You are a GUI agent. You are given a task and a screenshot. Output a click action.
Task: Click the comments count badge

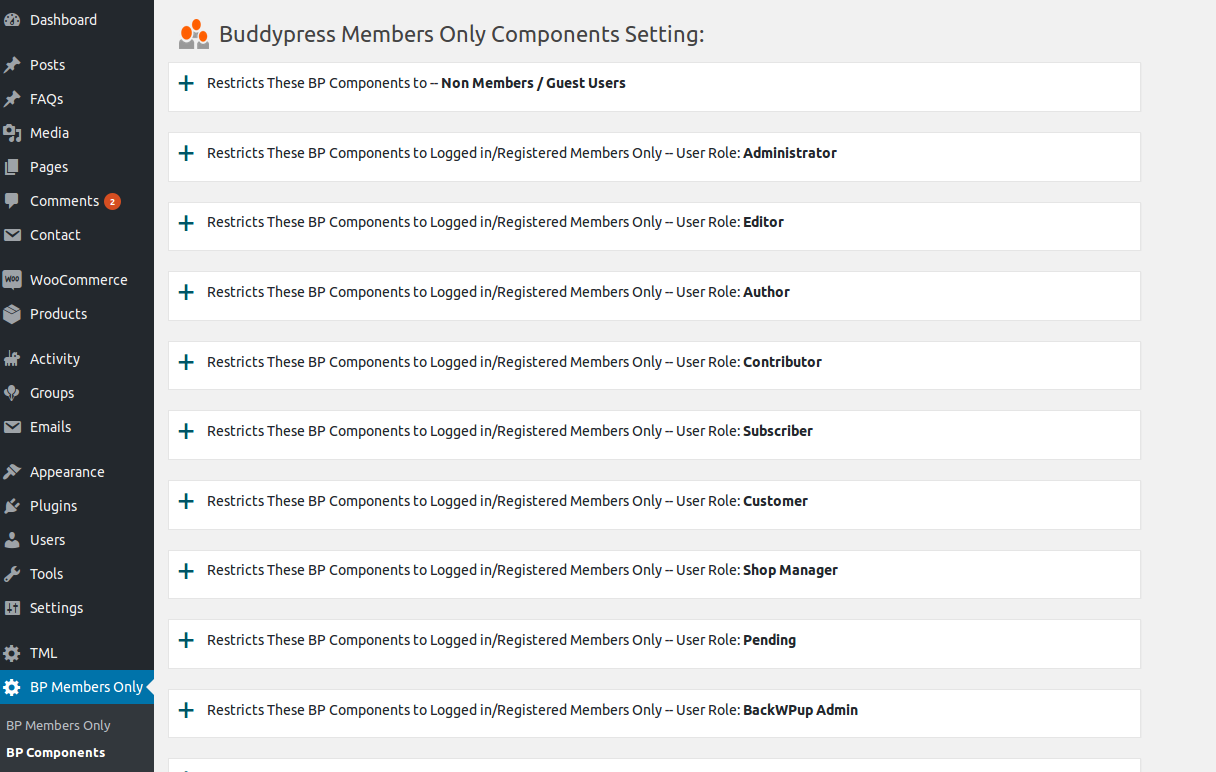coord(112,202)
